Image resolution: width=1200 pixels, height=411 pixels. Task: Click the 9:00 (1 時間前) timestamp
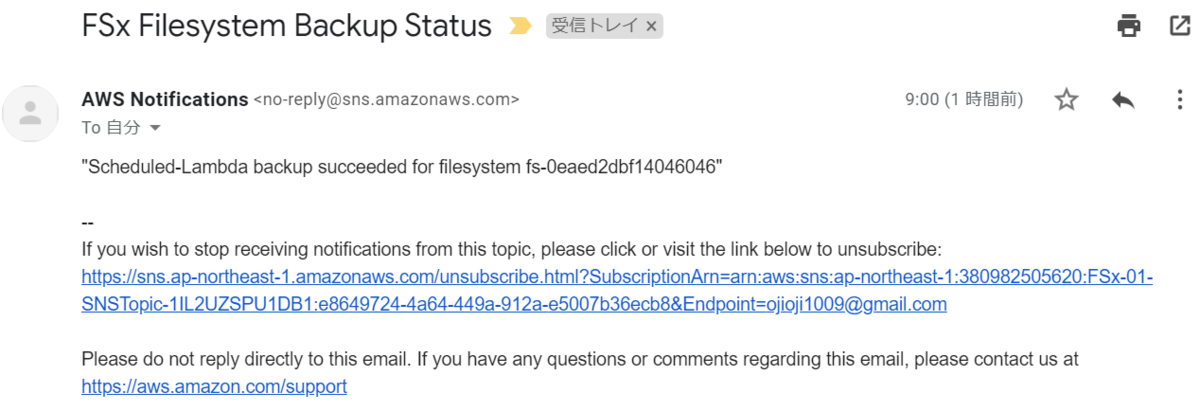(x=963, y=99)
